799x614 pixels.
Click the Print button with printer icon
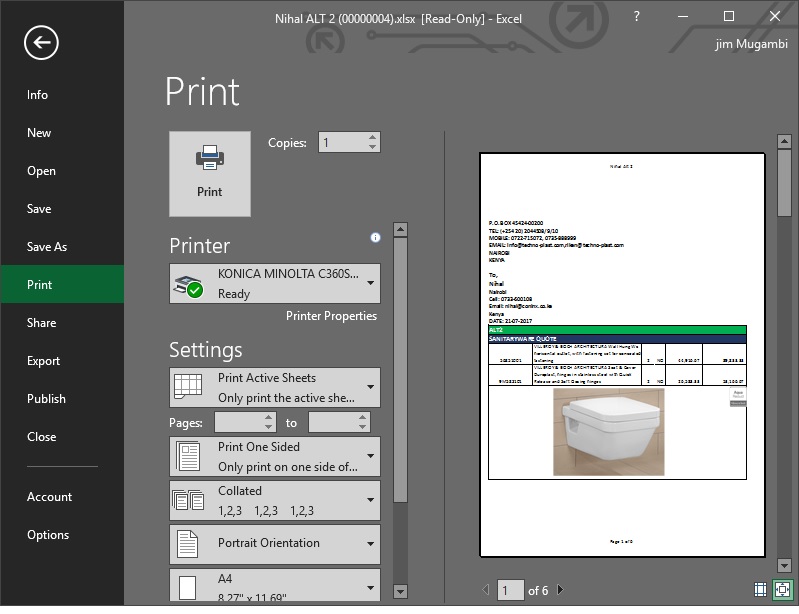pyautogui.click(x=209, y=174)
